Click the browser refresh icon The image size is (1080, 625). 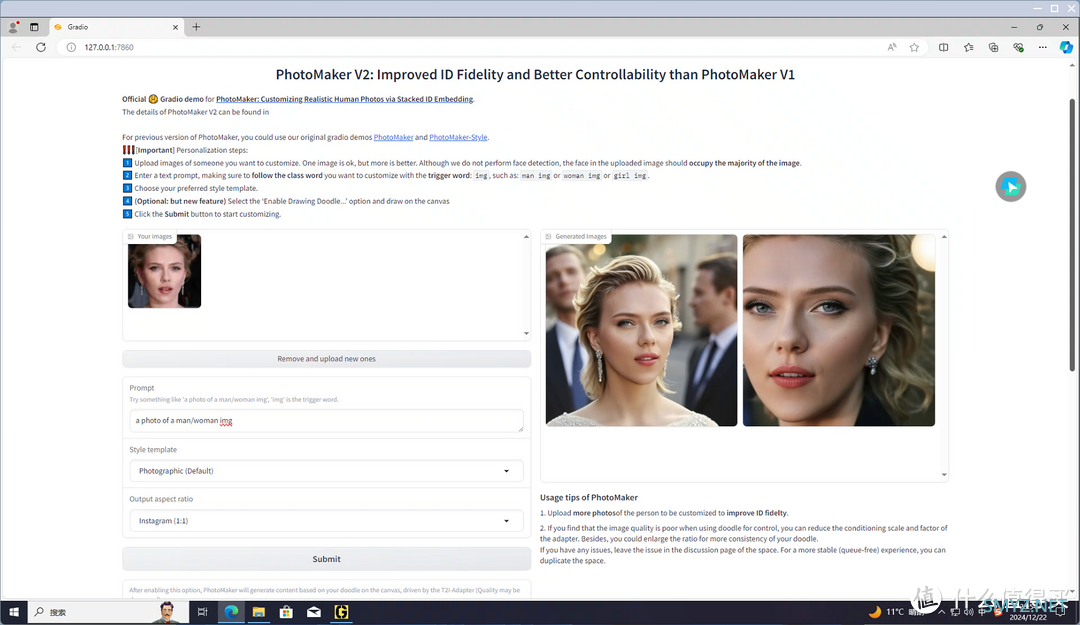pyautogui.click(x=41, y=47)
